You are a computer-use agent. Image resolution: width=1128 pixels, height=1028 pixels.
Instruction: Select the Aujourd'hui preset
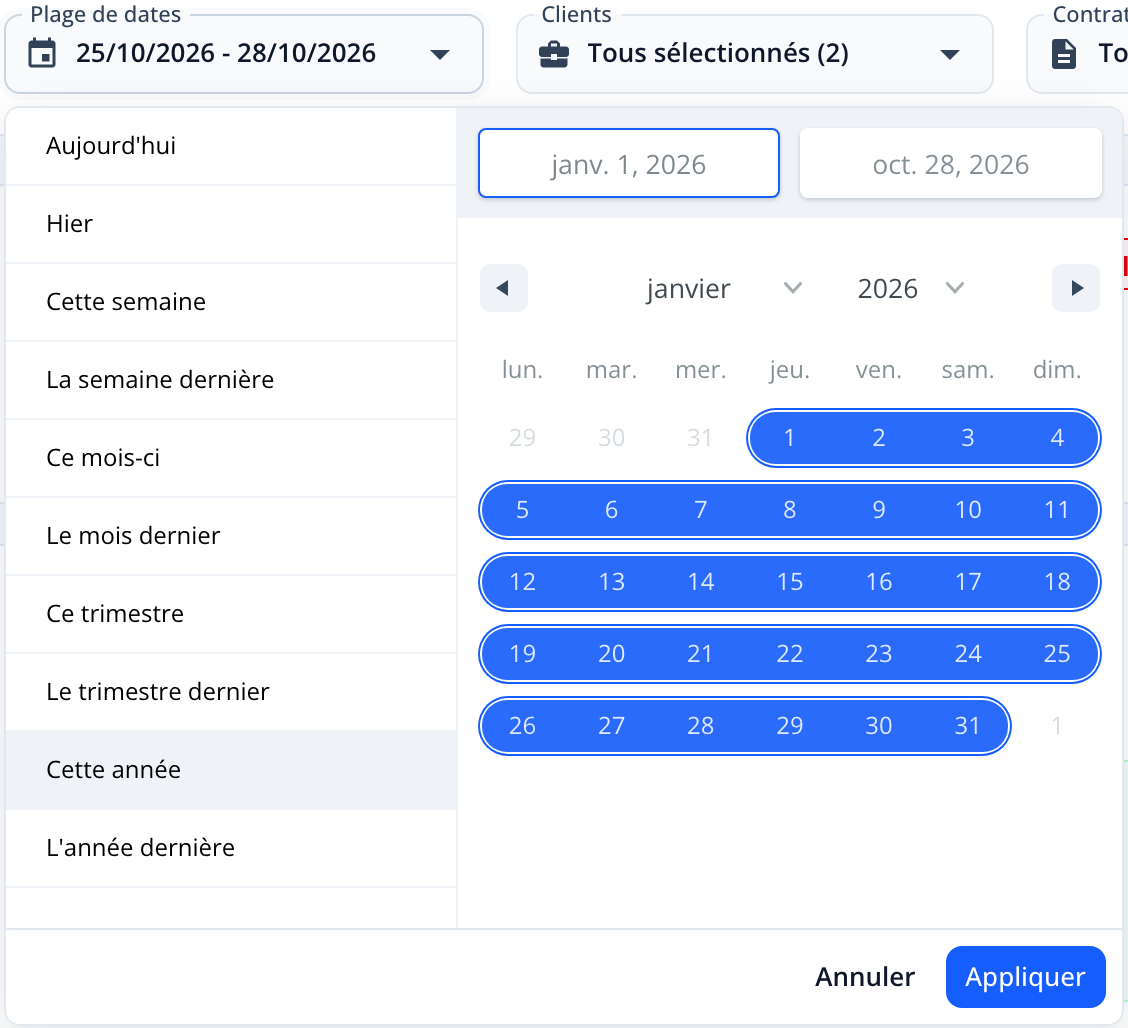point(231,146)
